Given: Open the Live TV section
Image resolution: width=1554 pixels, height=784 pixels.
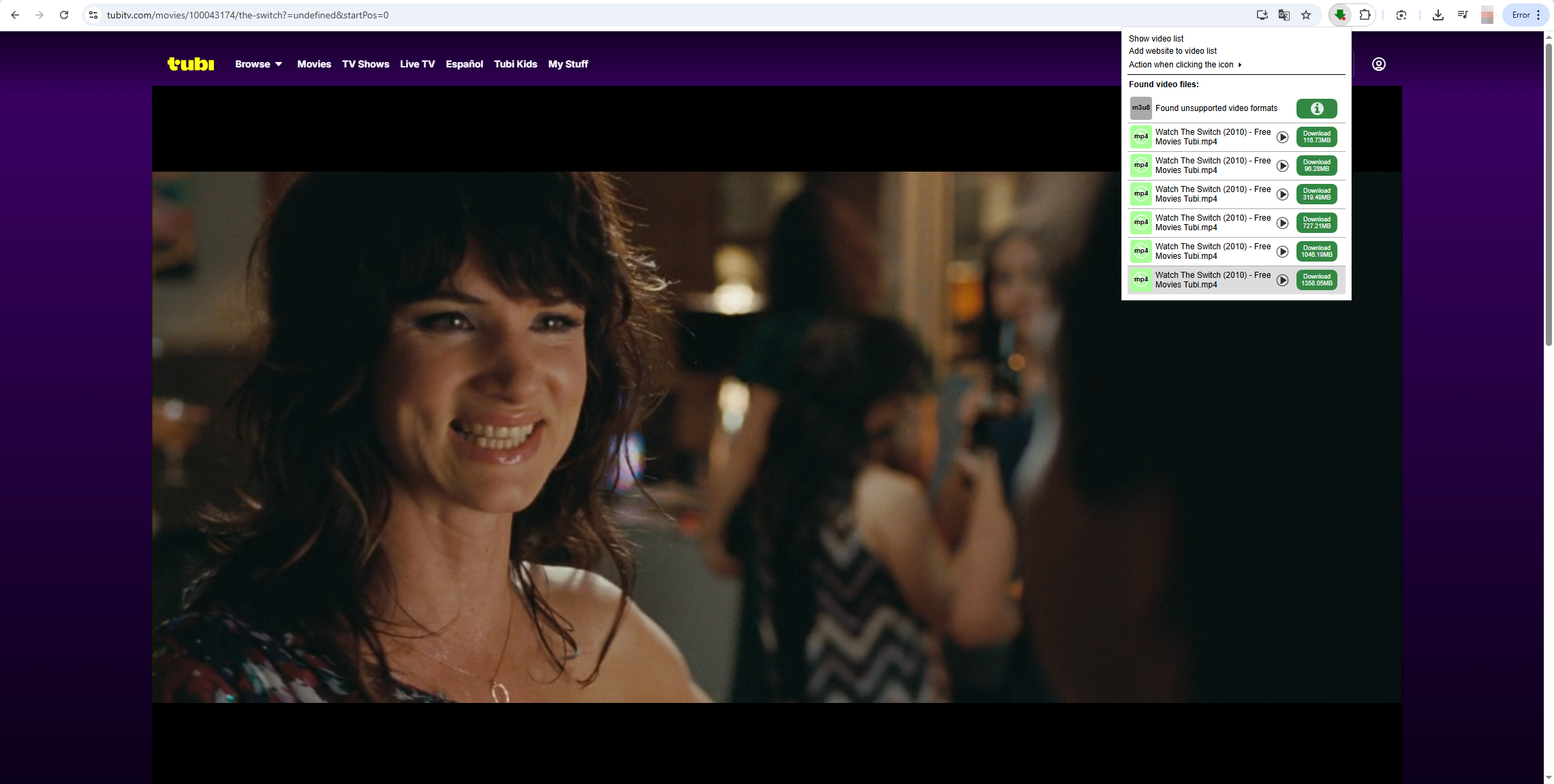Looking at the screenshot, I should [x=418, y=64].
